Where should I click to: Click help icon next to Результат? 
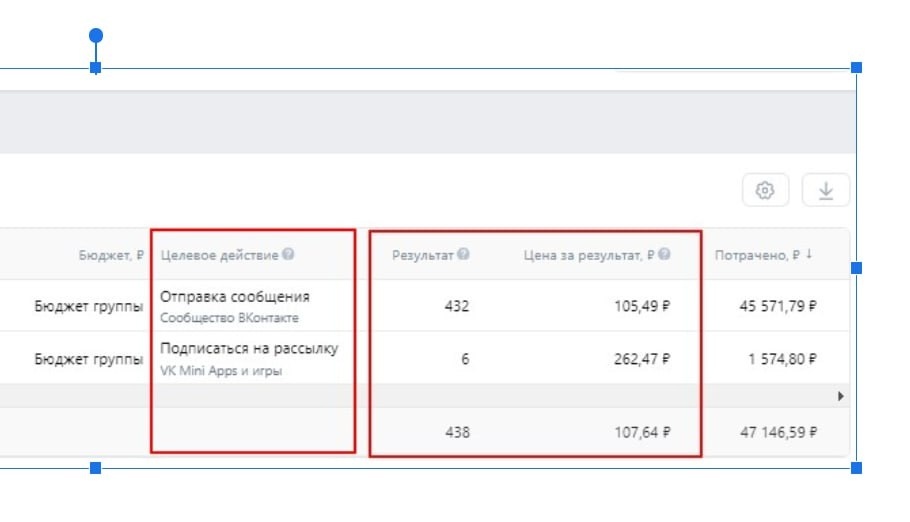pos(464,255)
